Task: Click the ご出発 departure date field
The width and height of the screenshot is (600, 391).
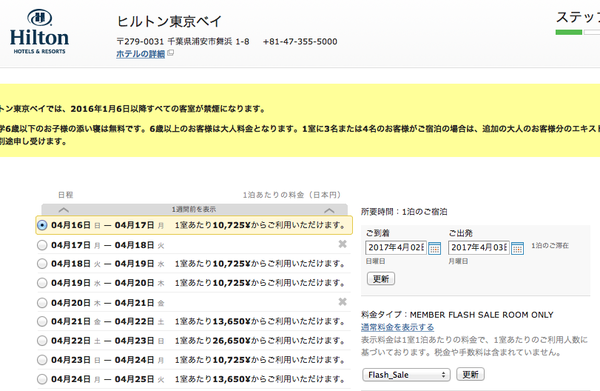Action: pyautogui.click(x=479, y=248)
